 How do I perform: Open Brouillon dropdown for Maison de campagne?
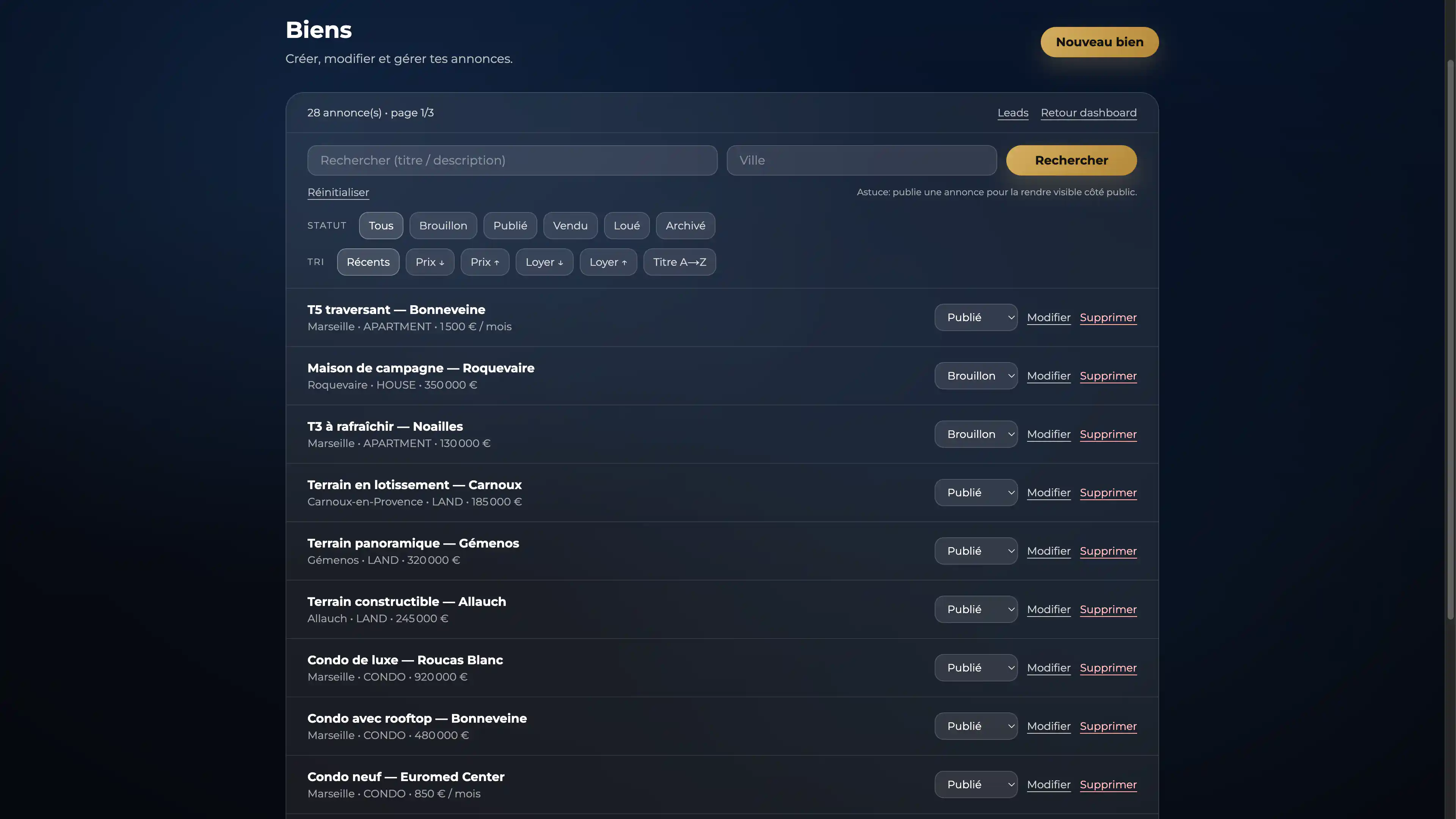[976, 375]
